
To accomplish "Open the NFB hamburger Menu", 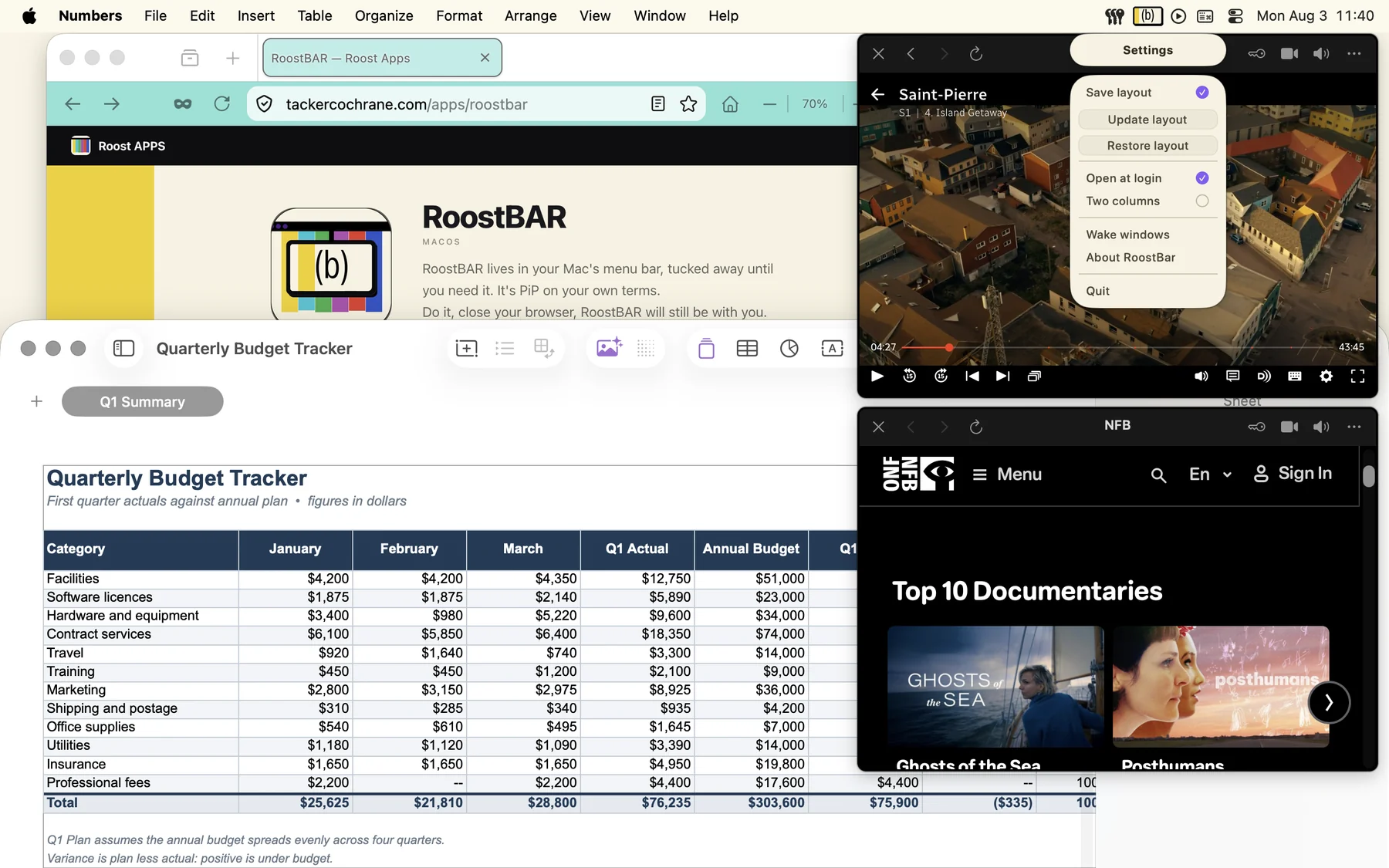I will [1007, 475].
